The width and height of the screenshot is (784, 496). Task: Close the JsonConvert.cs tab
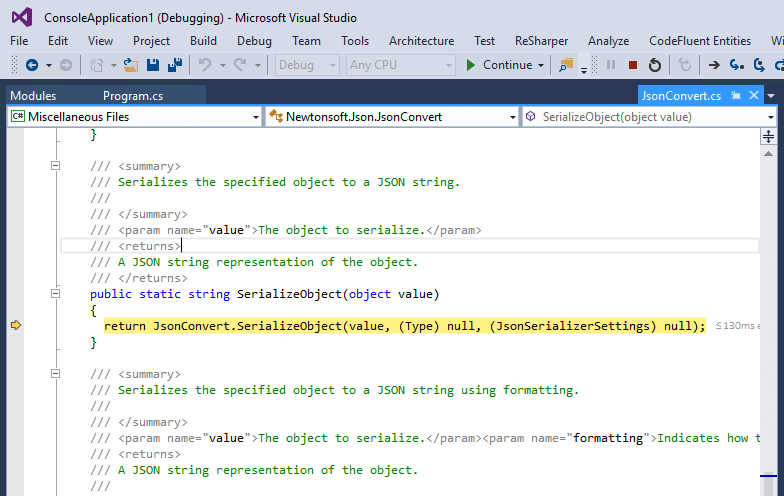(x=752, y=96)
